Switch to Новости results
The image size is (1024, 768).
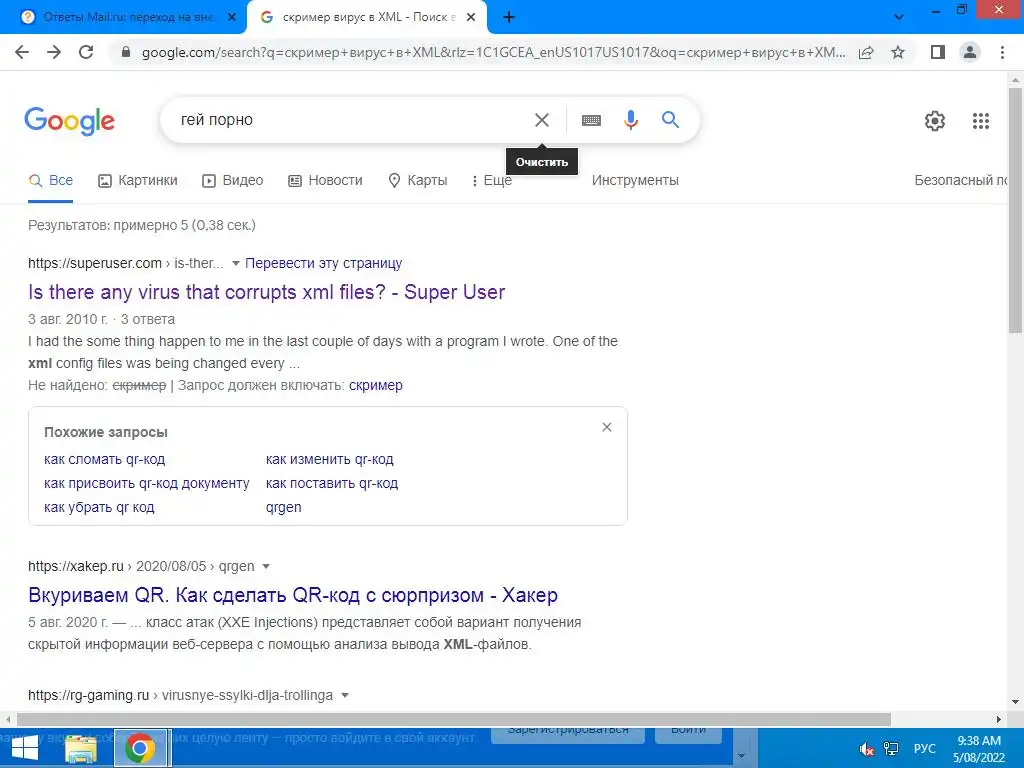click(x=325, y=181)
